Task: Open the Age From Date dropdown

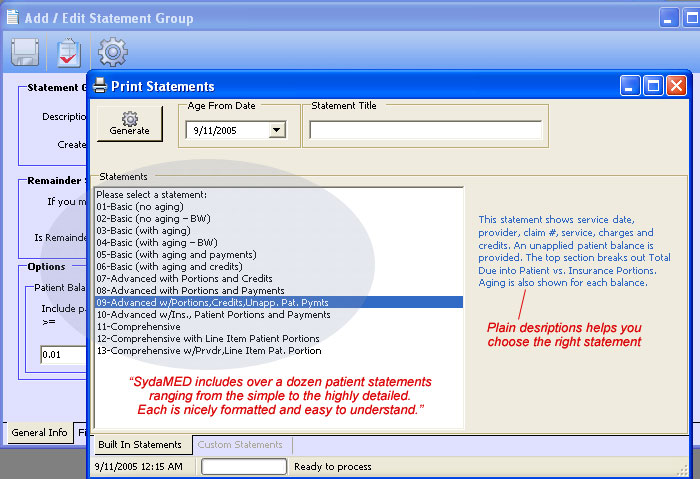Action: tap(277, 129)
